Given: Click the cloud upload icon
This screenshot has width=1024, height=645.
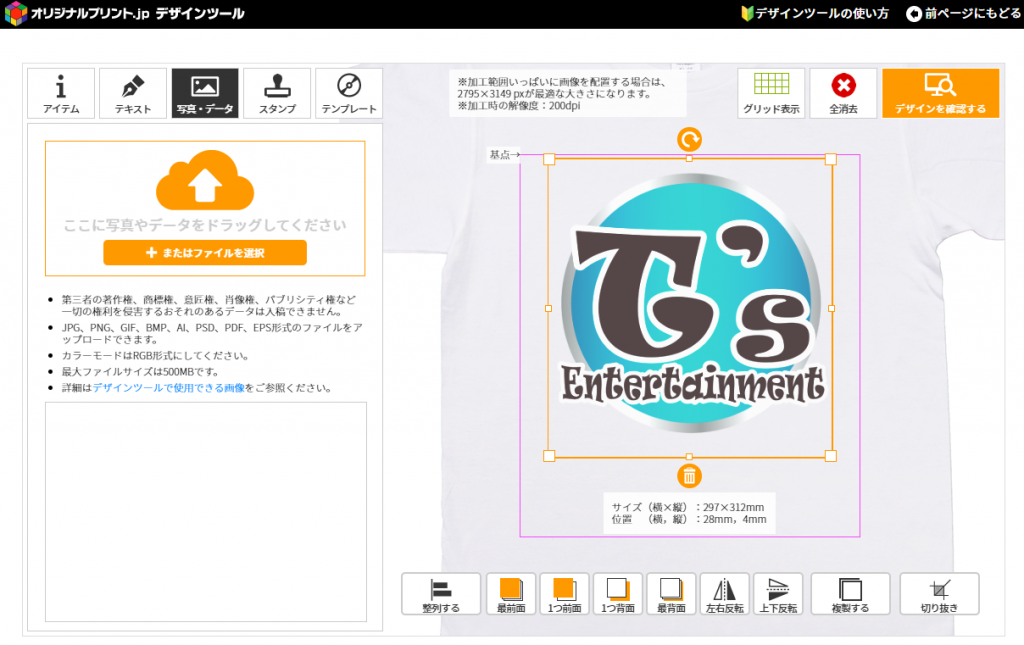Looking at the screenshot, I should point(205,180).
